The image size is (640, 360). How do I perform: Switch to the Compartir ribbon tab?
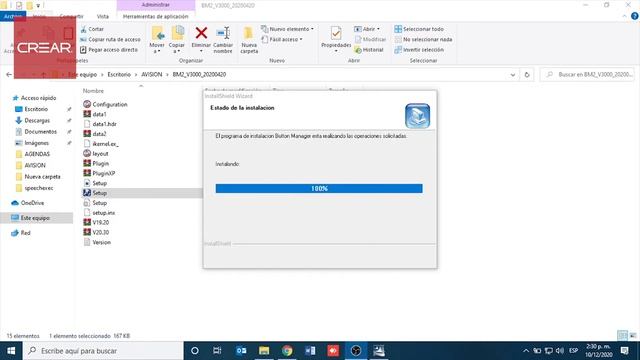coord(71,16)
